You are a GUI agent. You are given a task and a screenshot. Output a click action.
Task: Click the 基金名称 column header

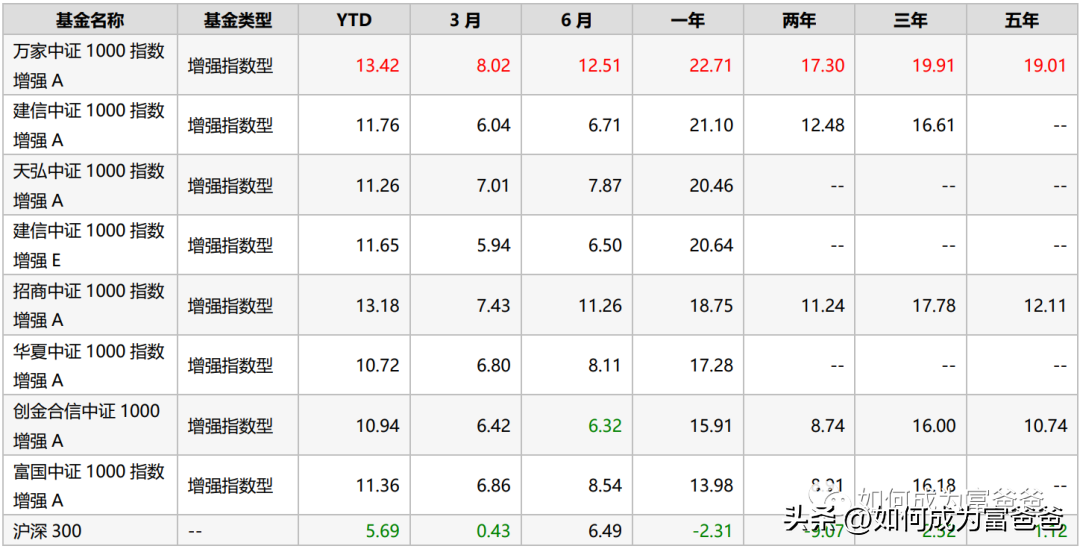click(90, 20)
